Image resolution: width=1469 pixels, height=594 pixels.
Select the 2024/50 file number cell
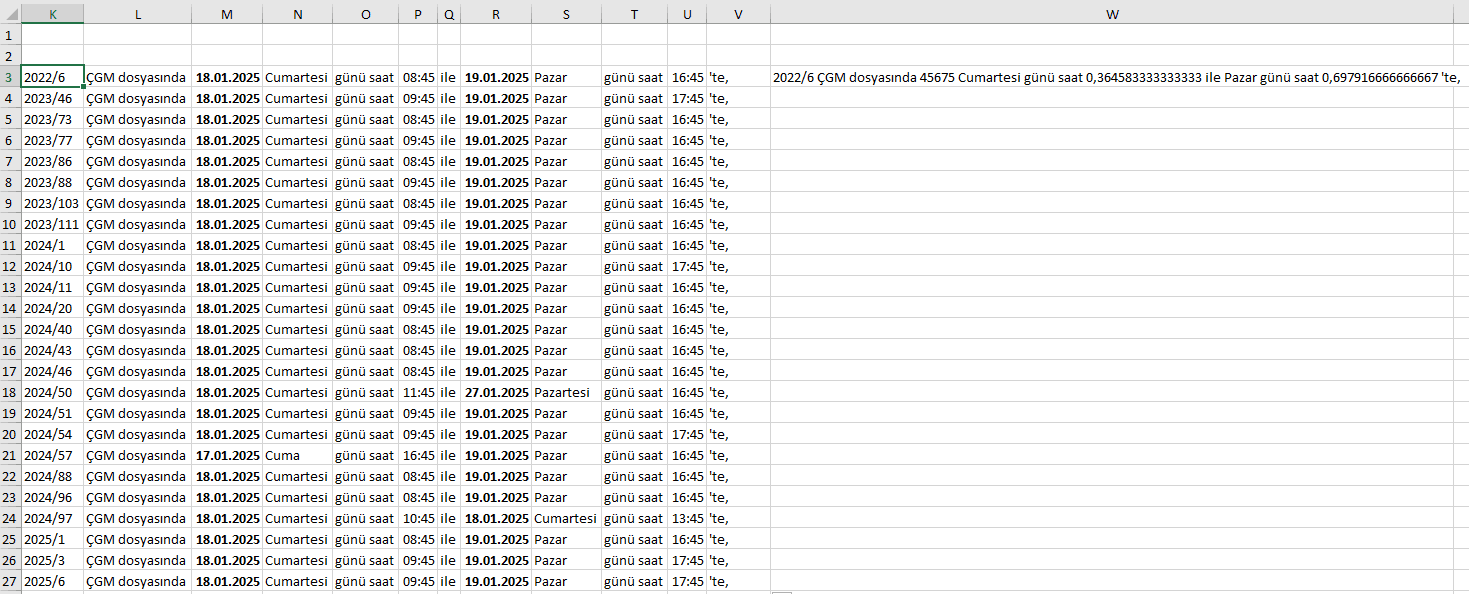[48, 392]
